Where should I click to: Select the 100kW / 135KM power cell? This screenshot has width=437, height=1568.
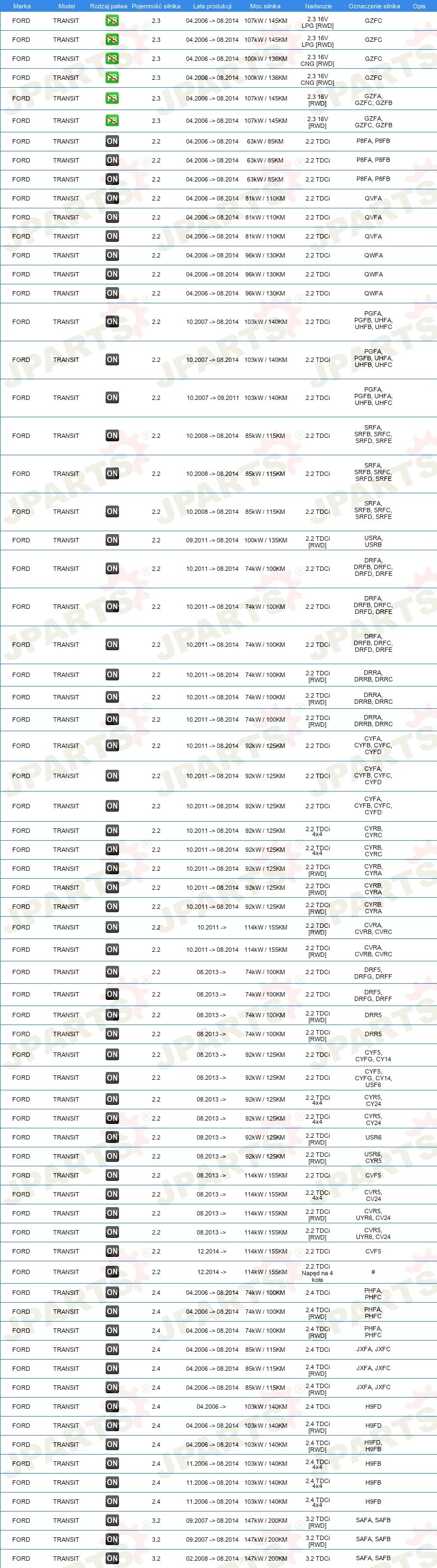pos(265,540)
